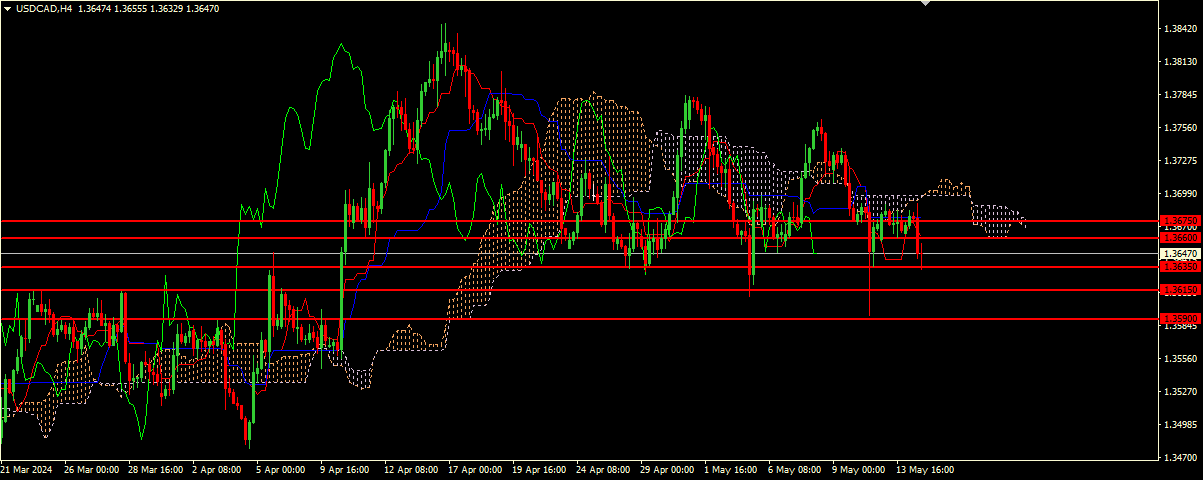
Task: Click the current price label 1.36470
Action: pyautogui.click(x=1179, y=254)
